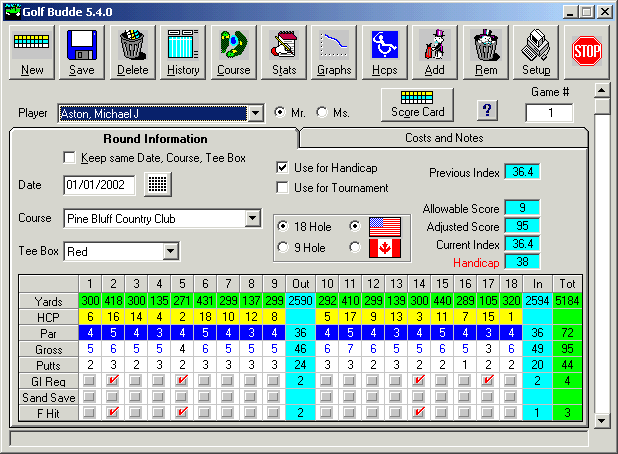Click the Adjusted Score value 95
Viewport: 618px width, 454px height.
523,226
